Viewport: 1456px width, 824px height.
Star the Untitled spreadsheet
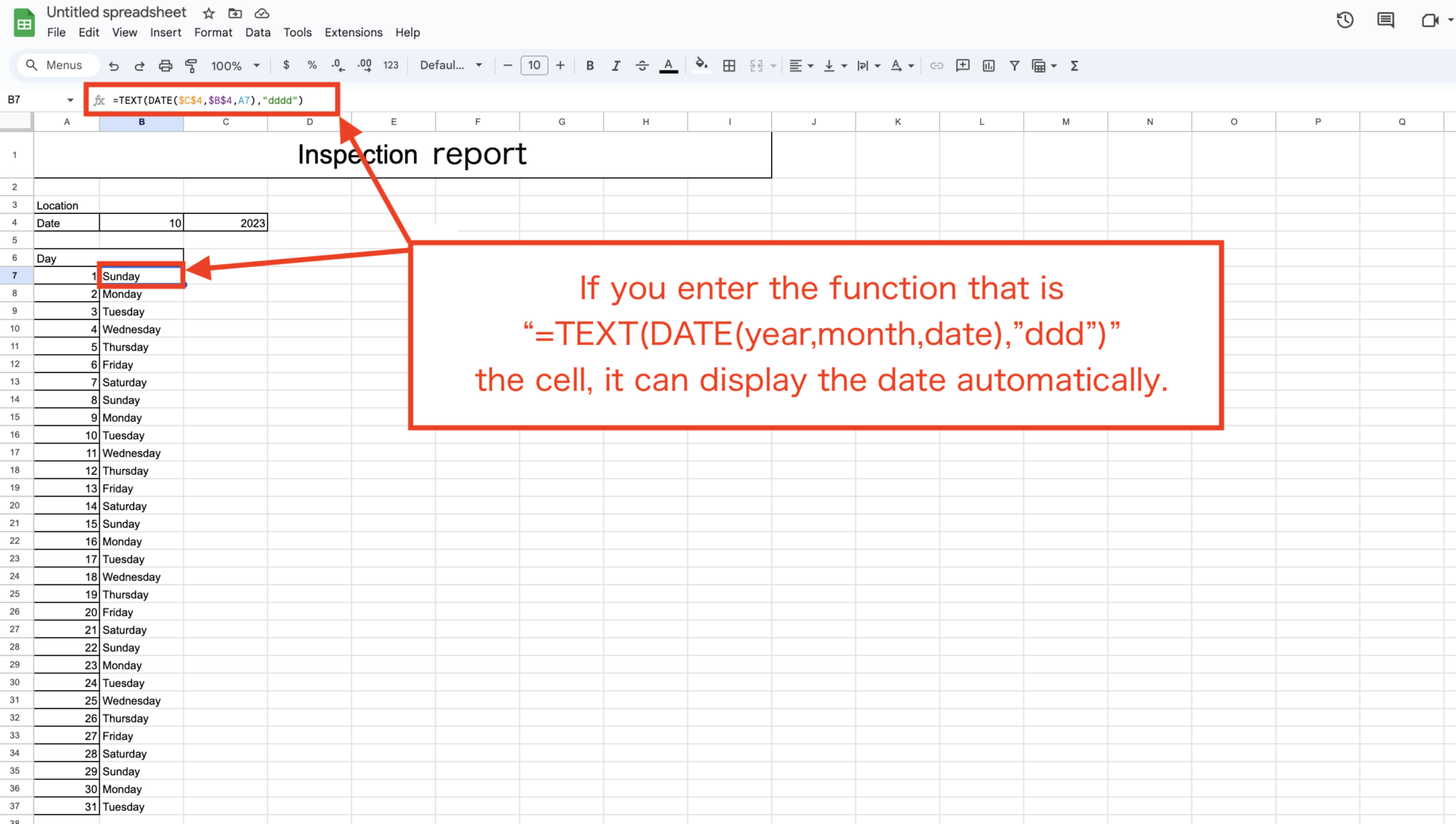coord(208,13)
